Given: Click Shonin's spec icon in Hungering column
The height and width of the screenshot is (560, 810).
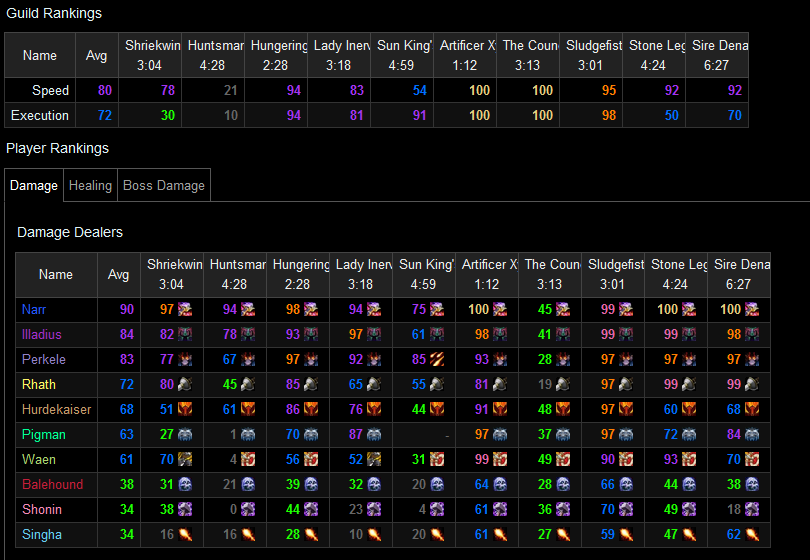Looking at the screenshot, I should pos(311,510).
